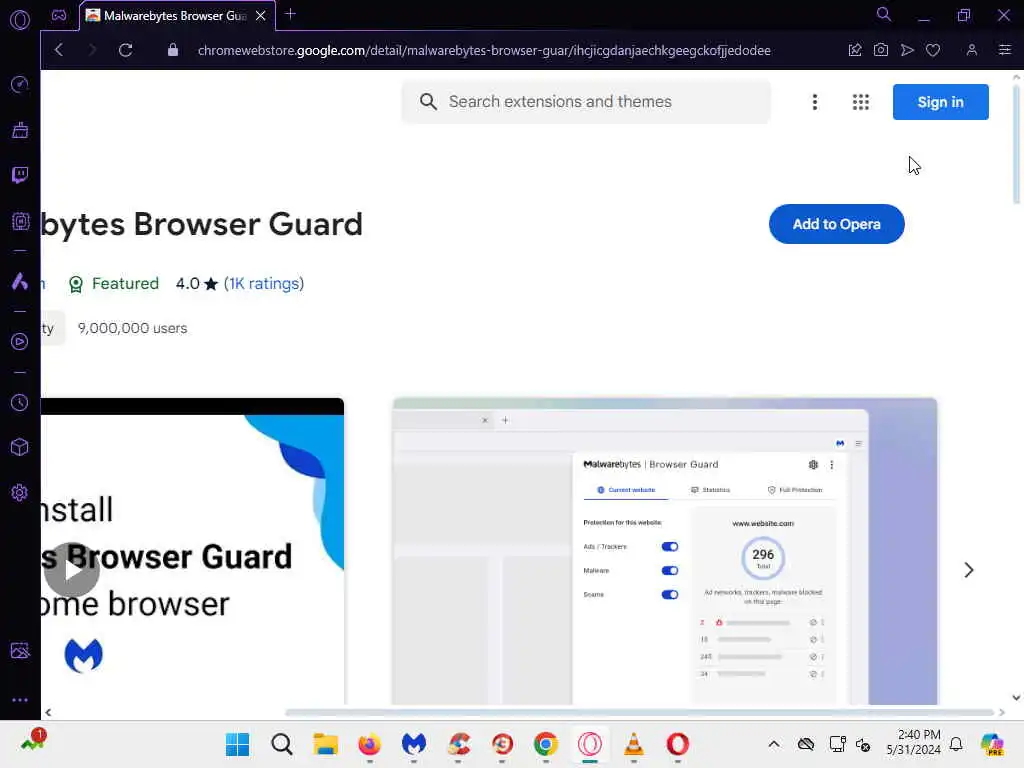
Task: Open Extensions cube icon in sidebar
Action: coord(20,447)
